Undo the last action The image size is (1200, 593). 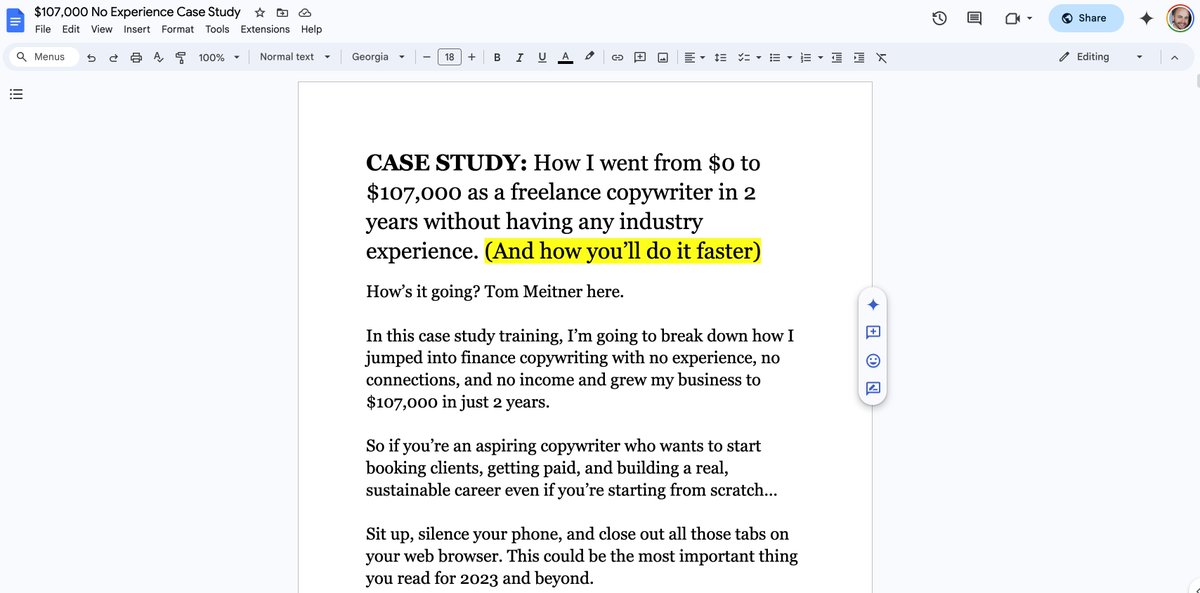pyautogui.click(x=91, y=57)
